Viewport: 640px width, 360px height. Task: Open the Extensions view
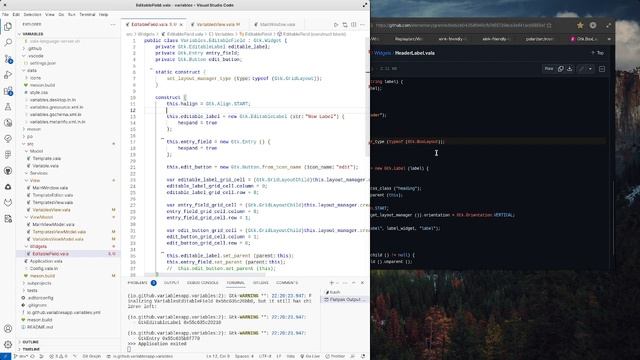point(8,91)
